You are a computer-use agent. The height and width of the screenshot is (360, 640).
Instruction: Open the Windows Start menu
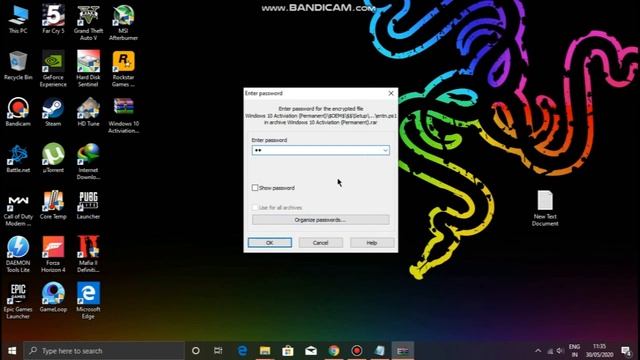pos(11,351)
